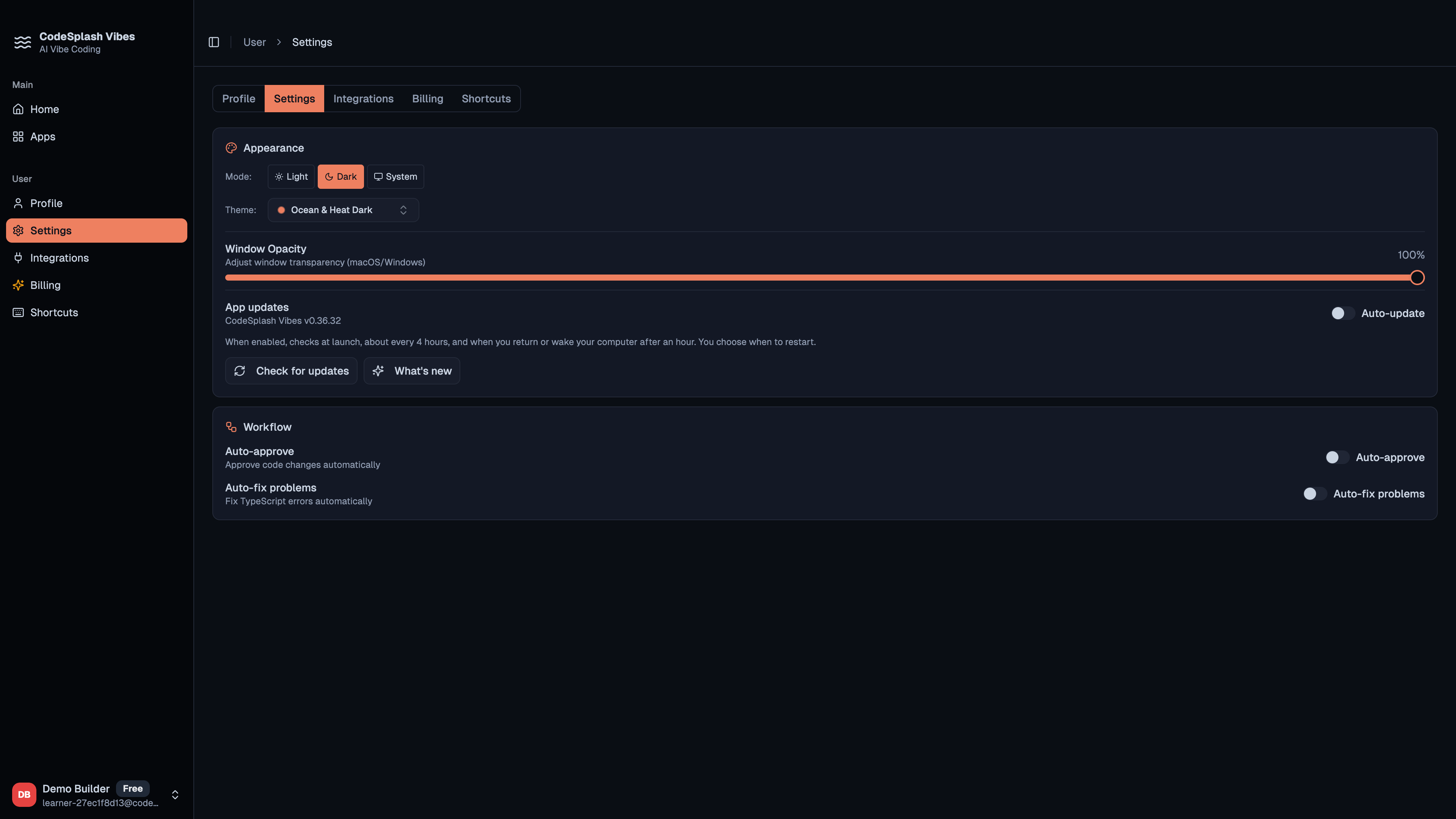Viewport: 1456px width, 819px height.
Task: Open the Ocean & Heat Dark theme dropdown
Action: (343, 210)
